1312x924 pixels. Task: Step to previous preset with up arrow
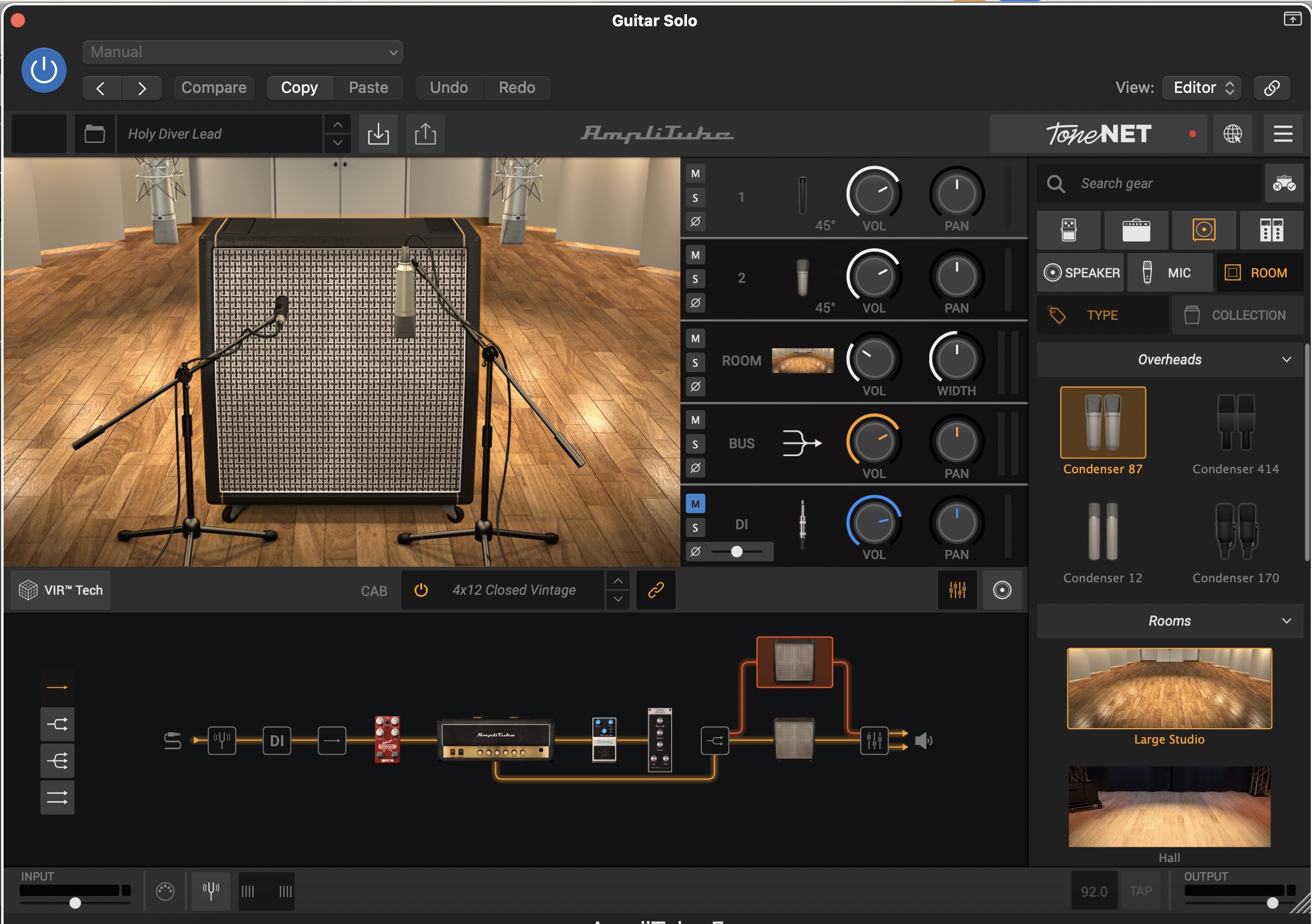tap(338, 124)
